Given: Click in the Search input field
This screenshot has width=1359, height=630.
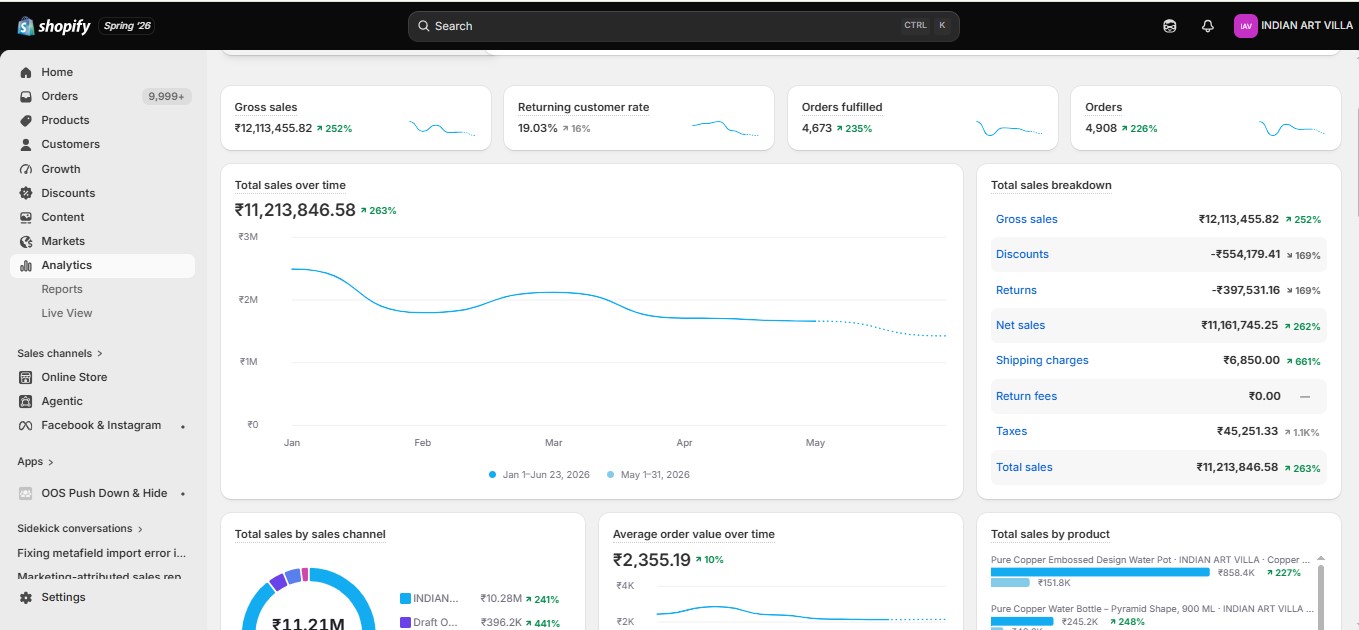Looking at the screenshot, I should tap(683, 26).
